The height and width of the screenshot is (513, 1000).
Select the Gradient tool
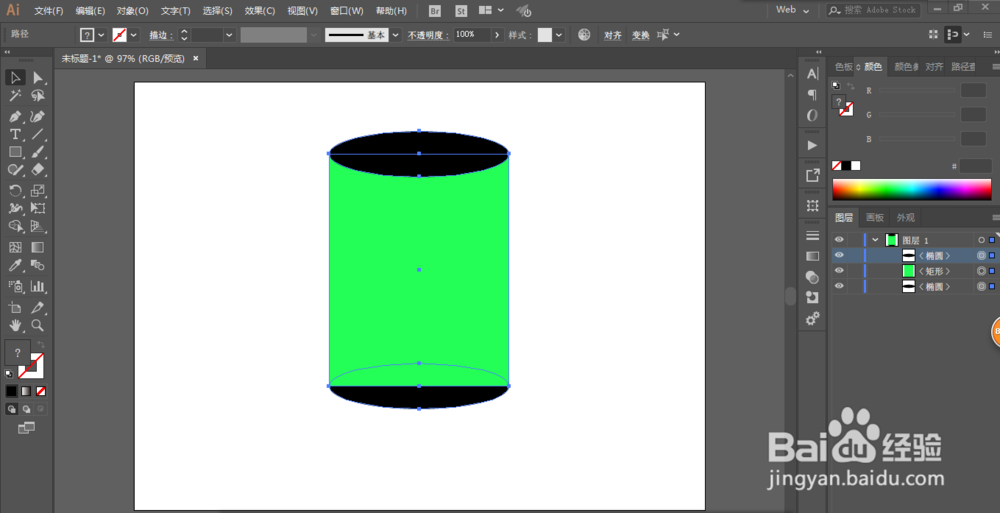pyautogui.click(x=38, y=247)
